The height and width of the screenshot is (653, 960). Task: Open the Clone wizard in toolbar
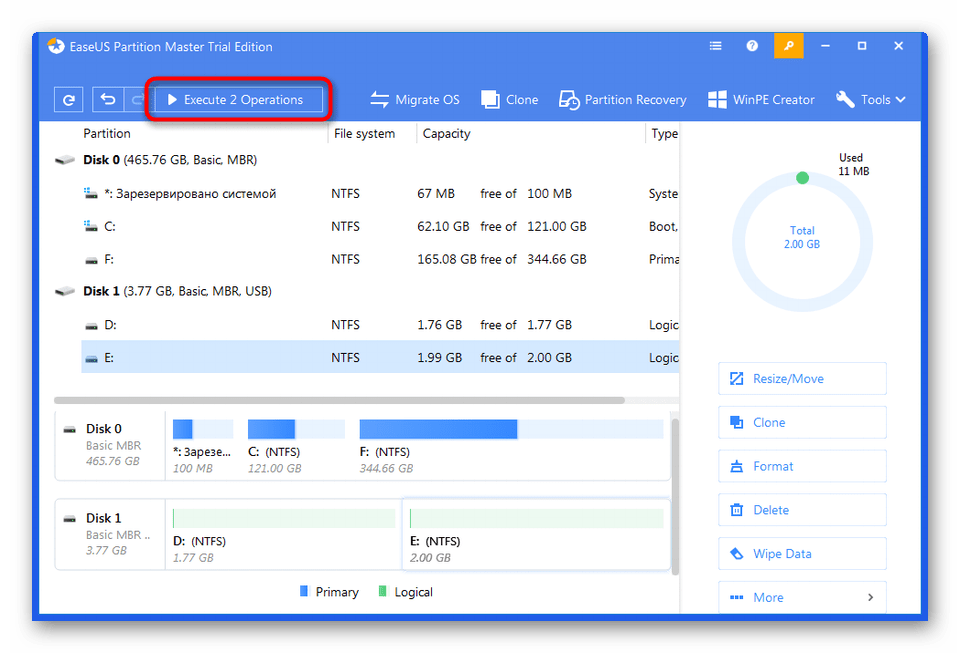(510, 100)
